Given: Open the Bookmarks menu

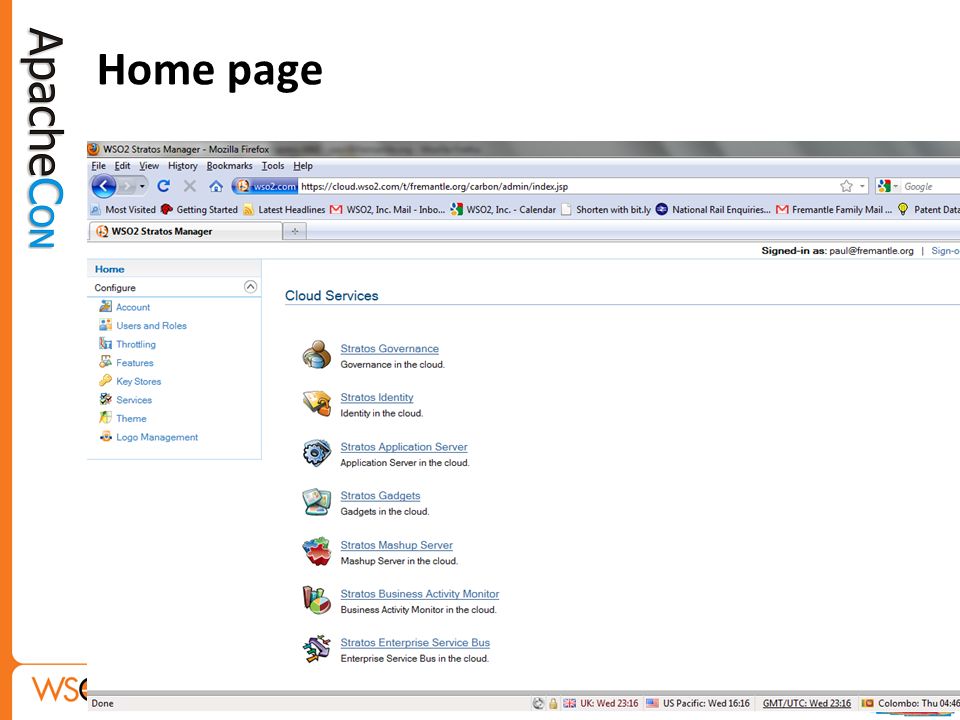Looking at the screenshot, I should pos(230,166).
